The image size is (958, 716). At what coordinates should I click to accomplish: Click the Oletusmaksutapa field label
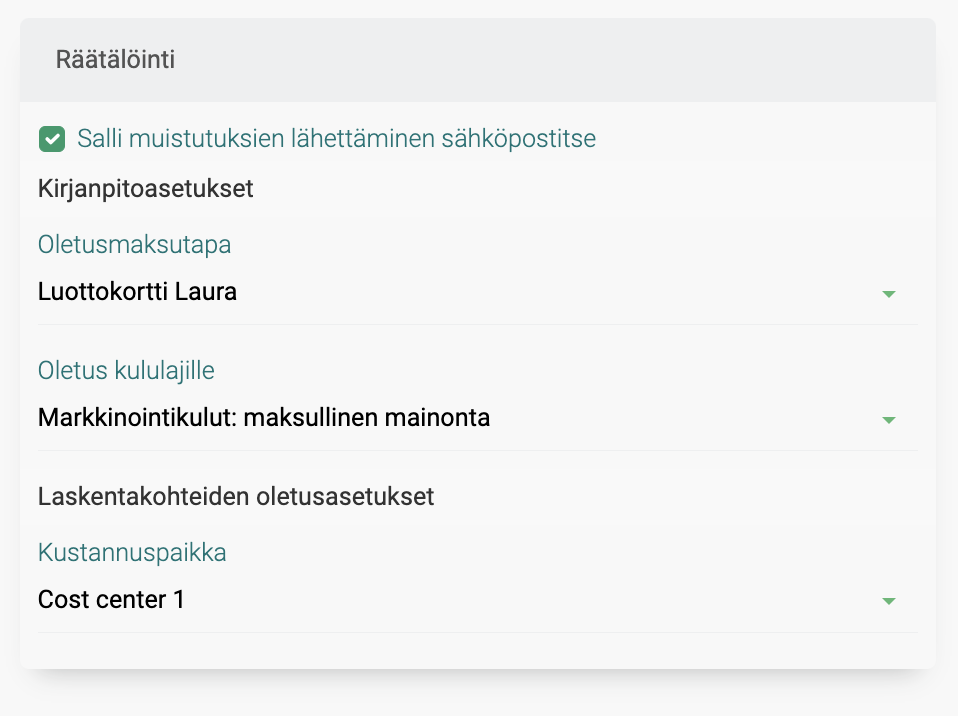click(x=135, y=244)
